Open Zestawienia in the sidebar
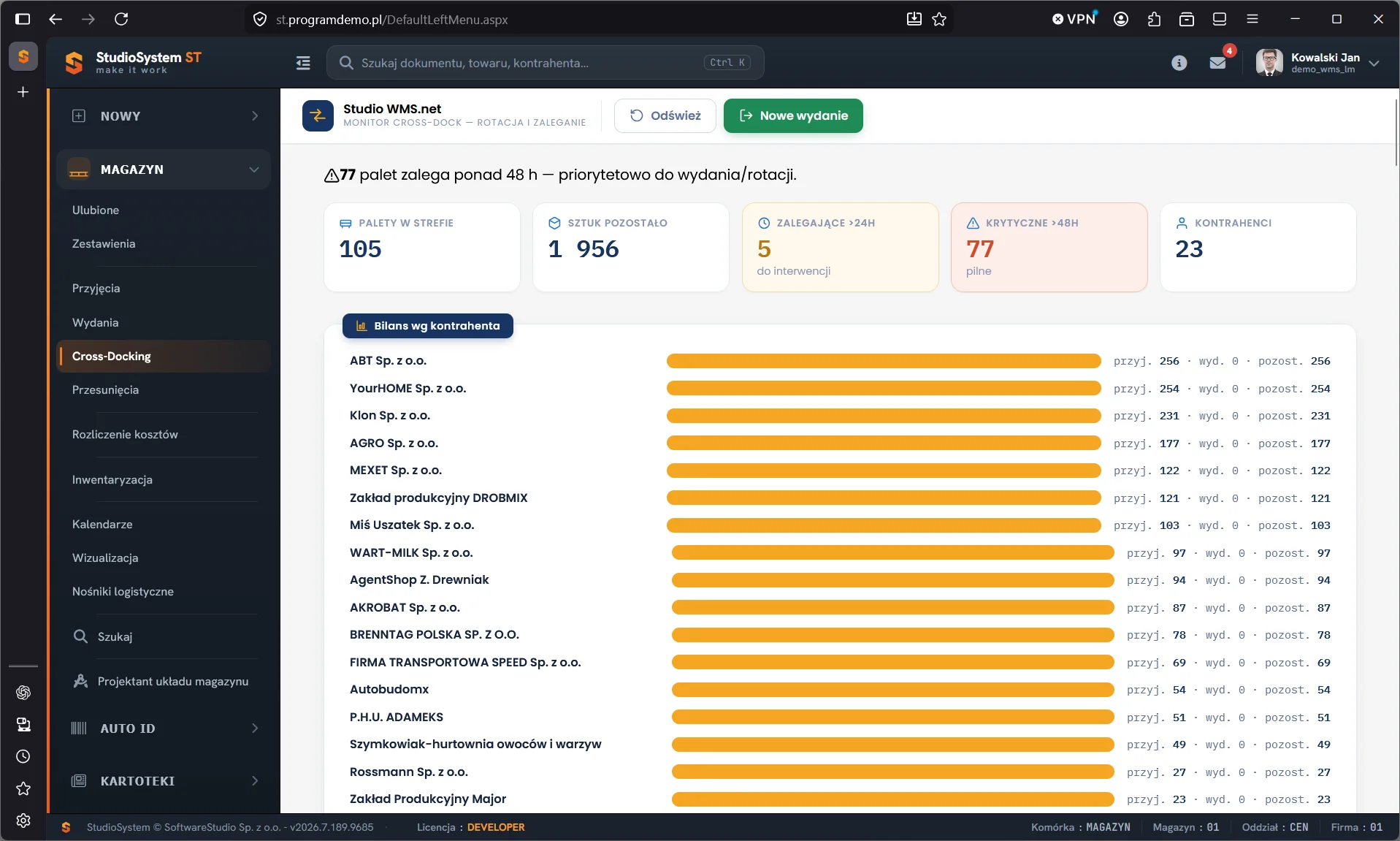Viewport: 1400px width, 841px height. tap(104, 244)
